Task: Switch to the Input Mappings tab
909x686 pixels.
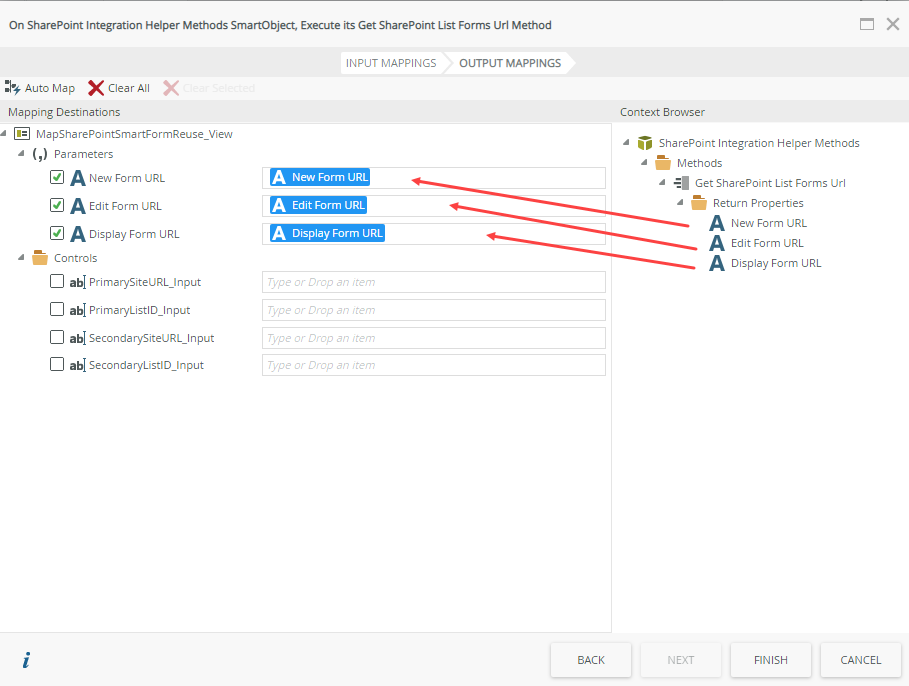Action: 391,63
